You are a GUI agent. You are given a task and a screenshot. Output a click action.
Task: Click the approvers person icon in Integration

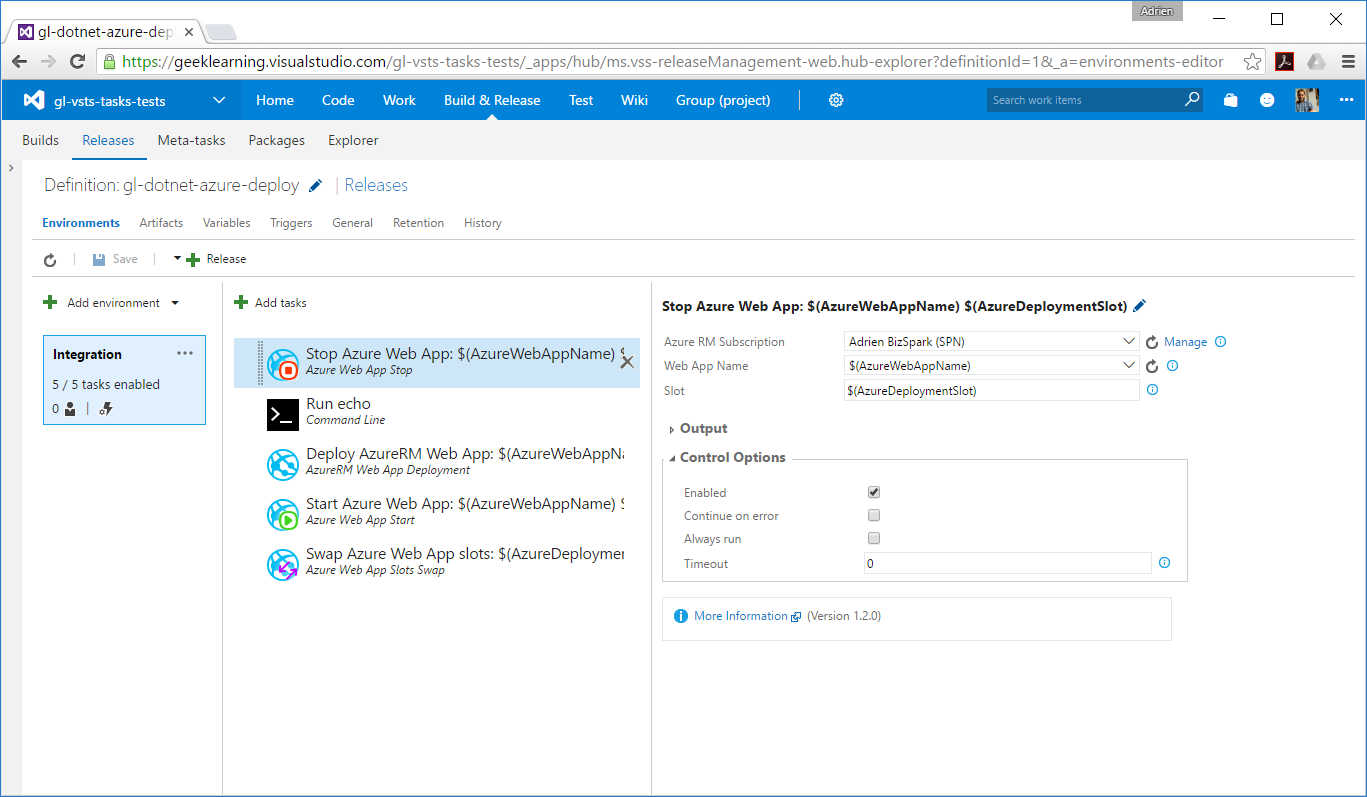[x=70, y=408]
